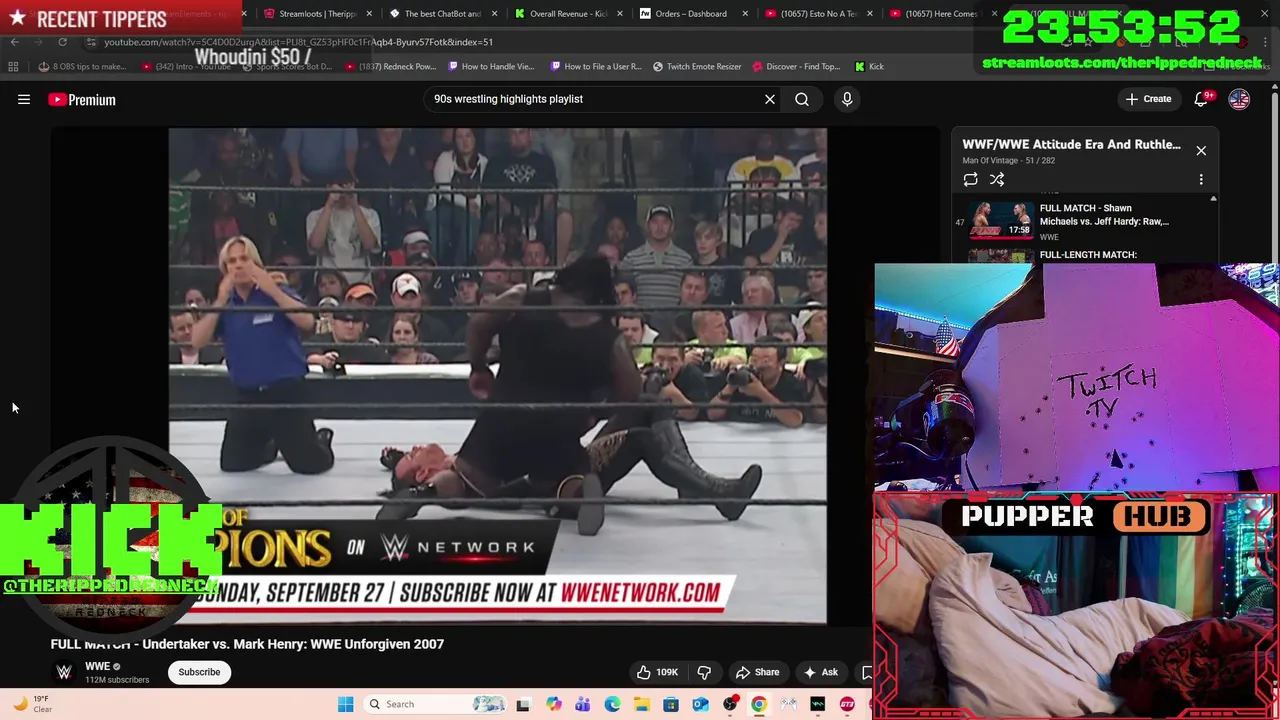
Task: Click the Ask button
Action: pyautogui.click(x=820, y=672)
